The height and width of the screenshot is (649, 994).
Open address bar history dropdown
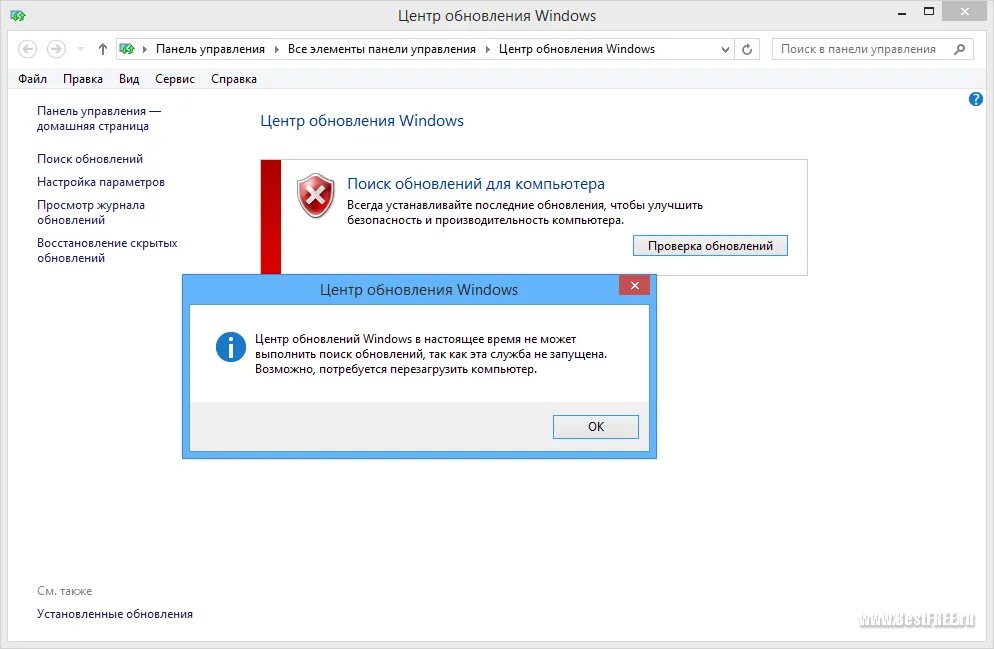pos(725,49)
